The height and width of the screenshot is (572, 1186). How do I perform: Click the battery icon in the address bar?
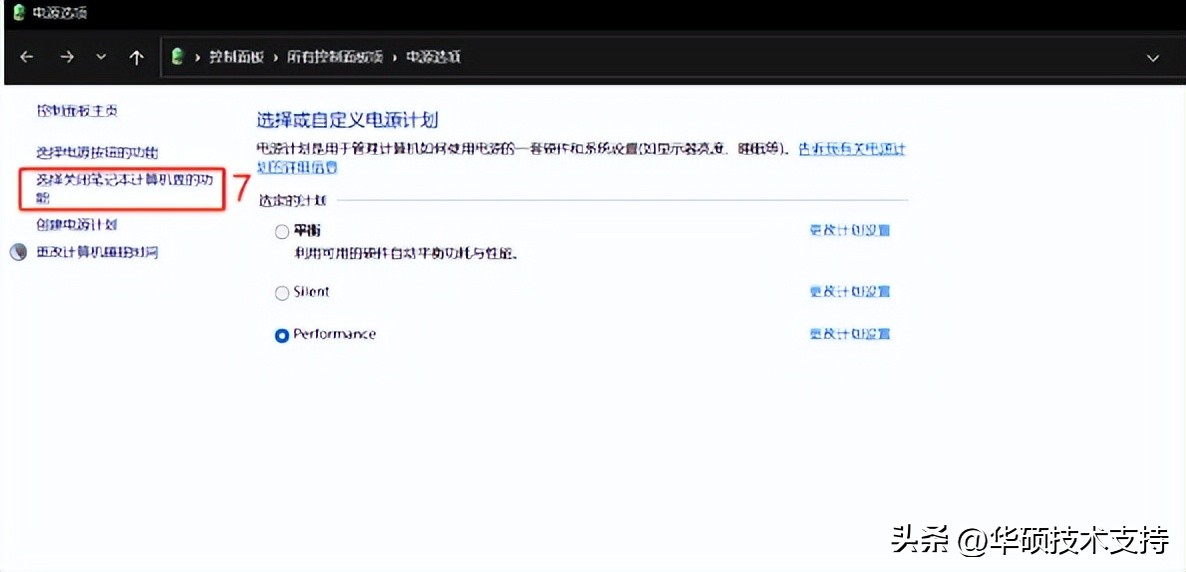[179, 57]
